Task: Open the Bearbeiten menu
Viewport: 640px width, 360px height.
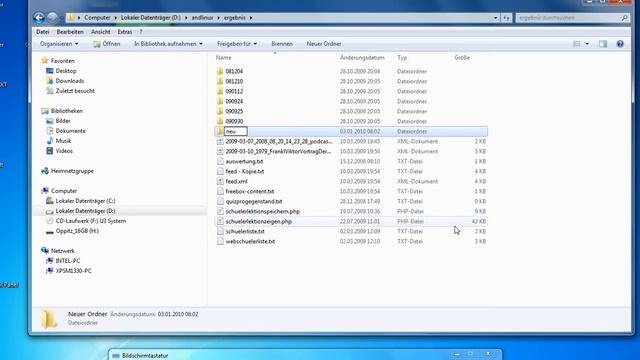Action: point(70,31)
